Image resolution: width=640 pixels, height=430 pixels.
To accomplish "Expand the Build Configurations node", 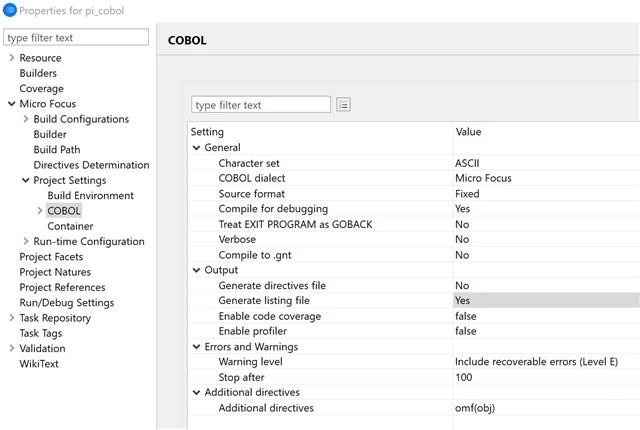I will (26, 119).
